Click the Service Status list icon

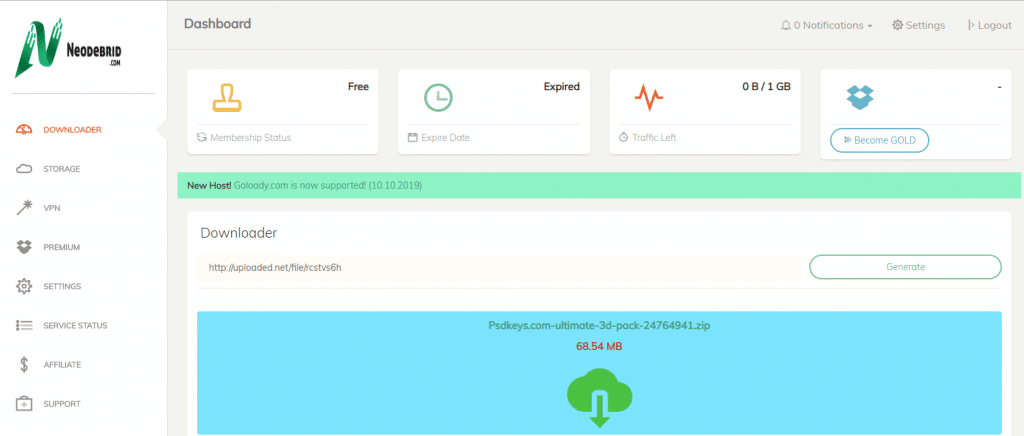[x=24, y=325]
